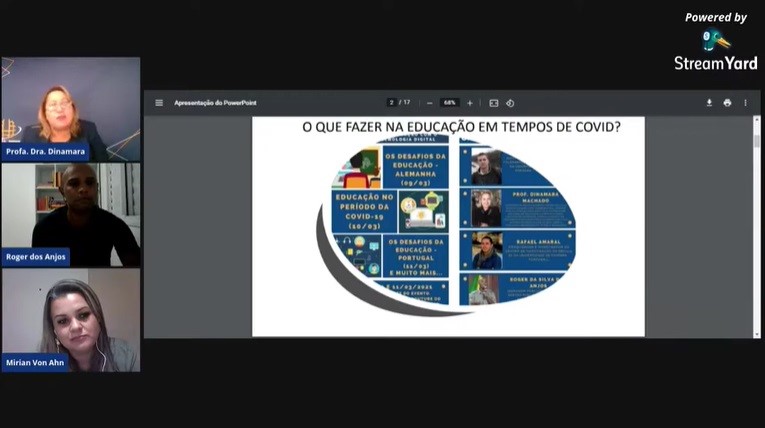Screen dimensions: 765x428
Task: Click the 'Educação no período da Covid-19' tile
Action: [364, 212]
